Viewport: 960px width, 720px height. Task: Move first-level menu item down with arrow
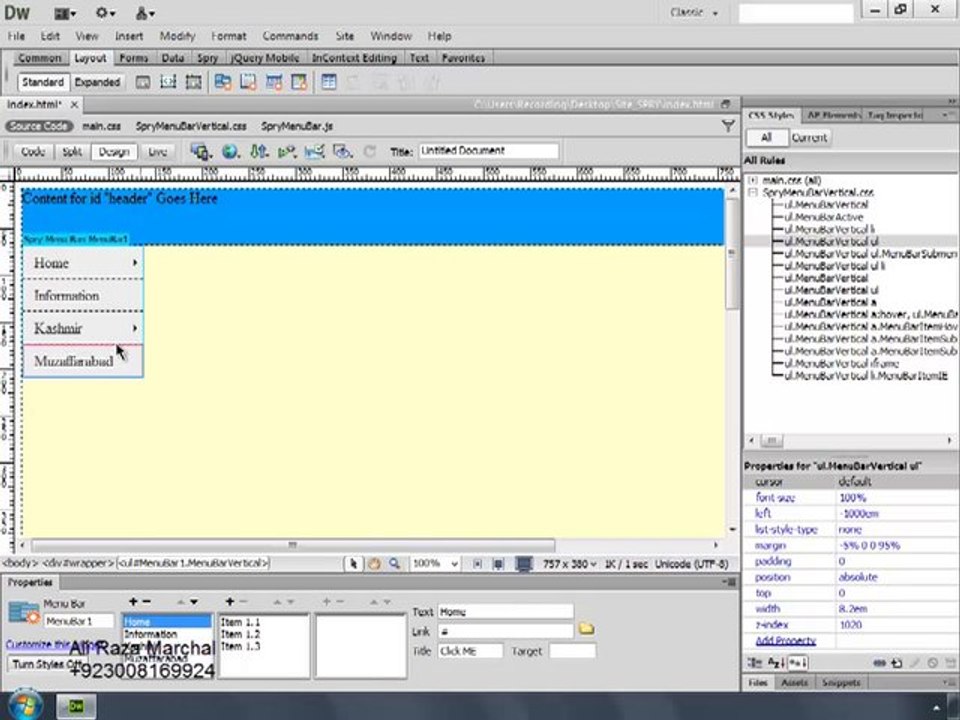(194, 602)
